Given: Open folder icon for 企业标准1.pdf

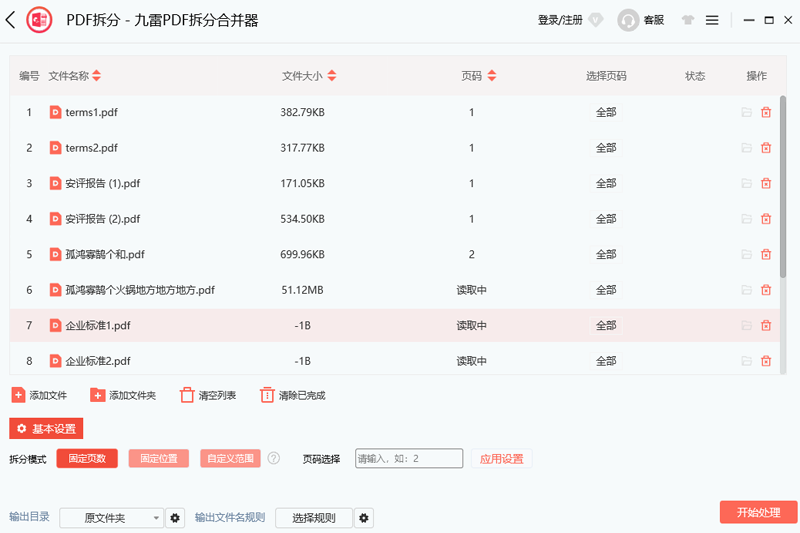Looking at the screenshot, I should click(x=746, y=325).
